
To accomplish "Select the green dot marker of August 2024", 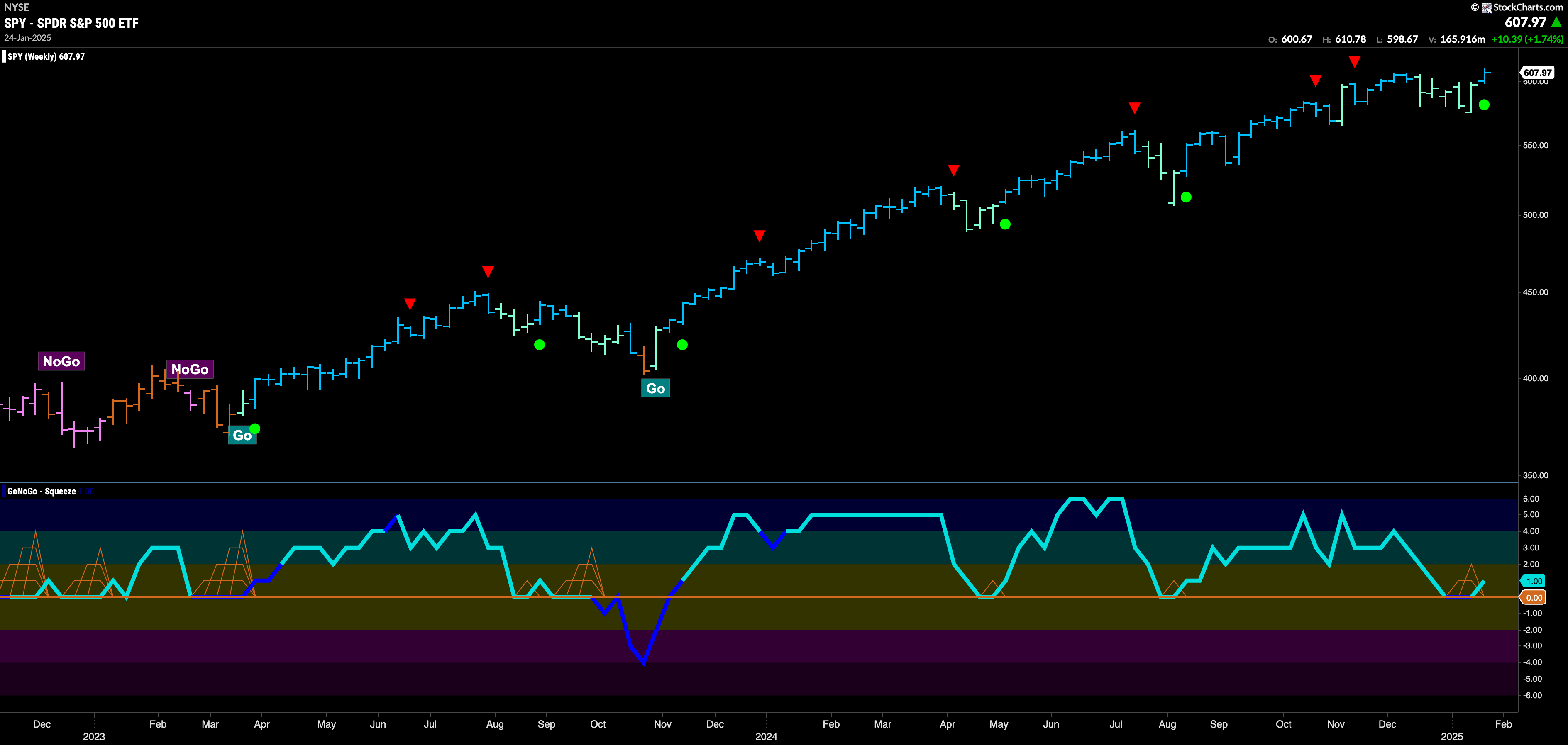I will tap(1186, 197).
